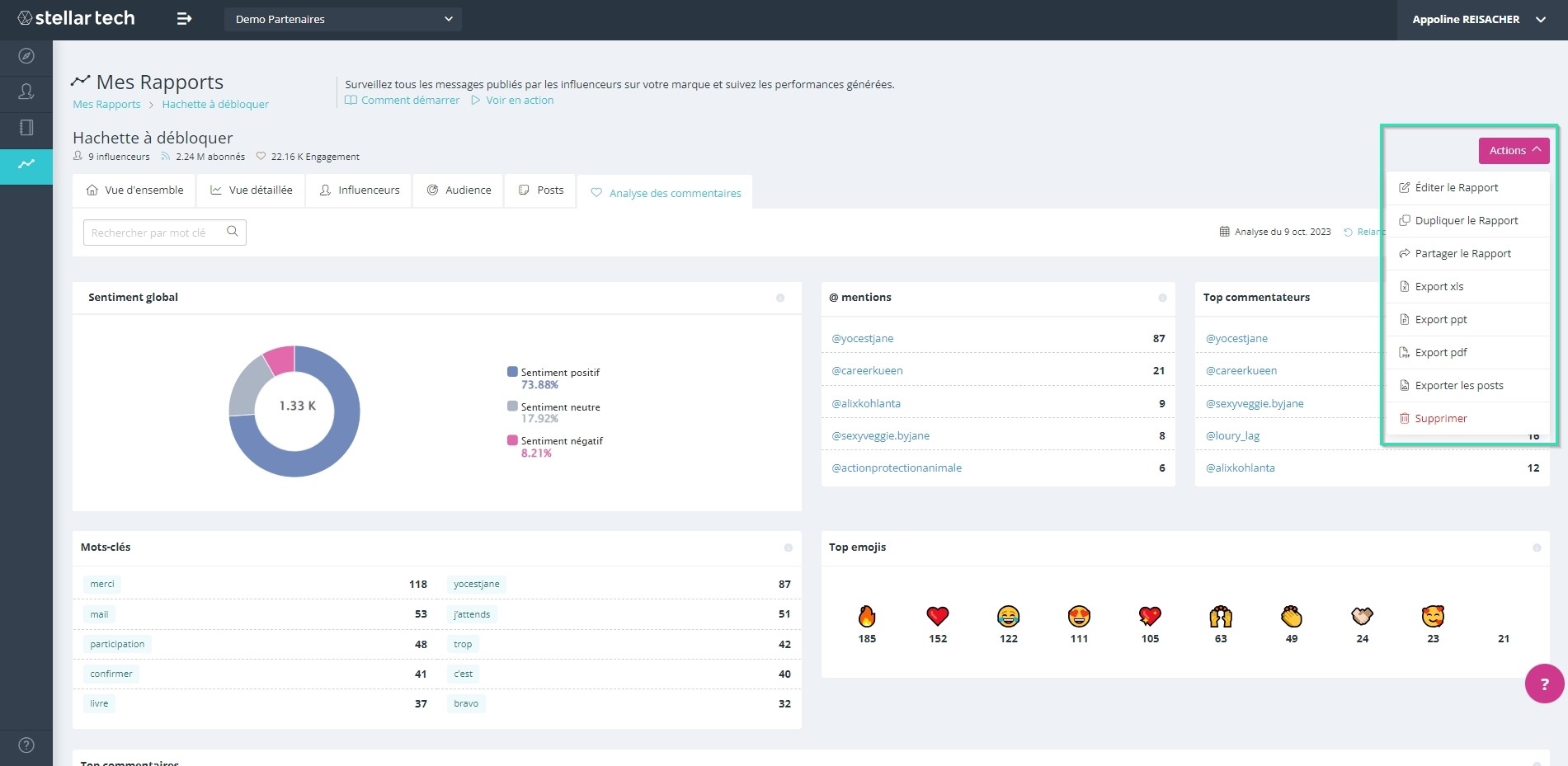This screenshot has height=766, width=1568.
Task: Collapse the Actions dropdown button
Action: click(1514, 150)
